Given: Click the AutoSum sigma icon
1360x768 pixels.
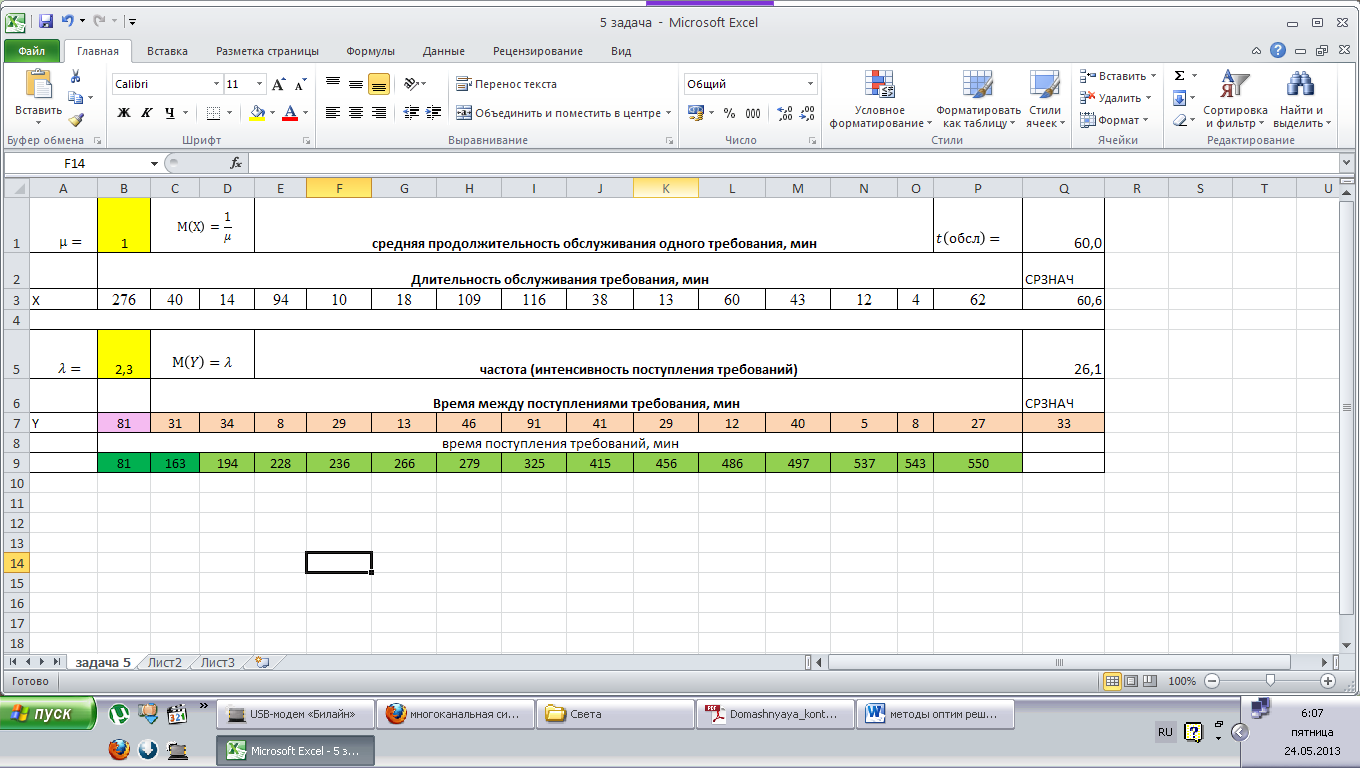Looking at the screenshot, I should (1179, 76).
